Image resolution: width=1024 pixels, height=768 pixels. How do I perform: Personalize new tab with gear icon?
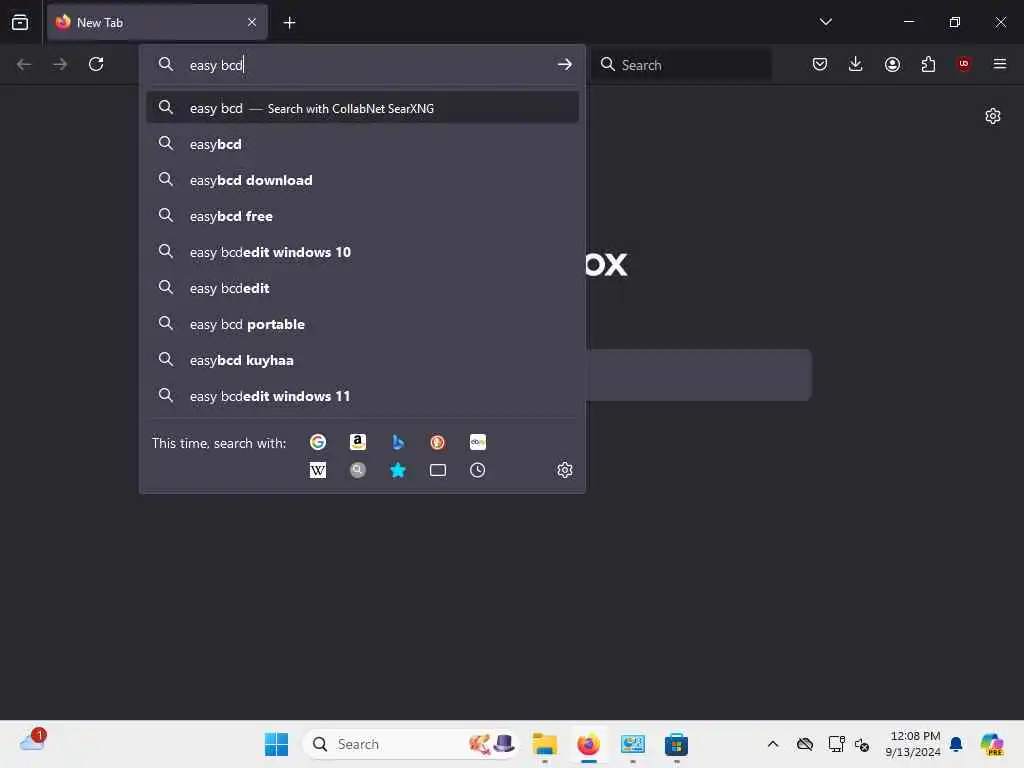coord(993,116)
